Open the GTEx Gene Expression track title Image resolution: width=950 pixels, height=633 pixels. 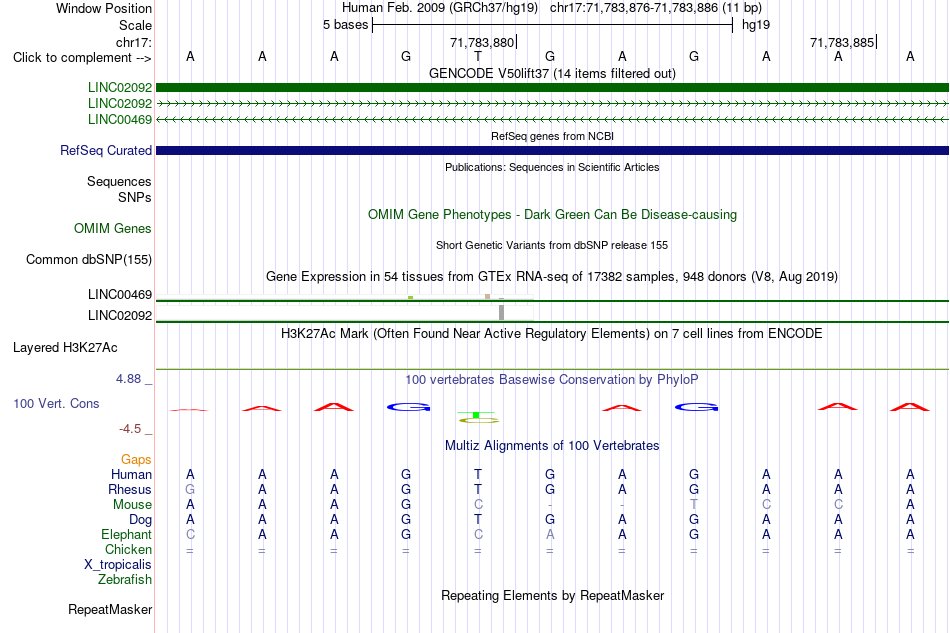(x=552, y=277)
